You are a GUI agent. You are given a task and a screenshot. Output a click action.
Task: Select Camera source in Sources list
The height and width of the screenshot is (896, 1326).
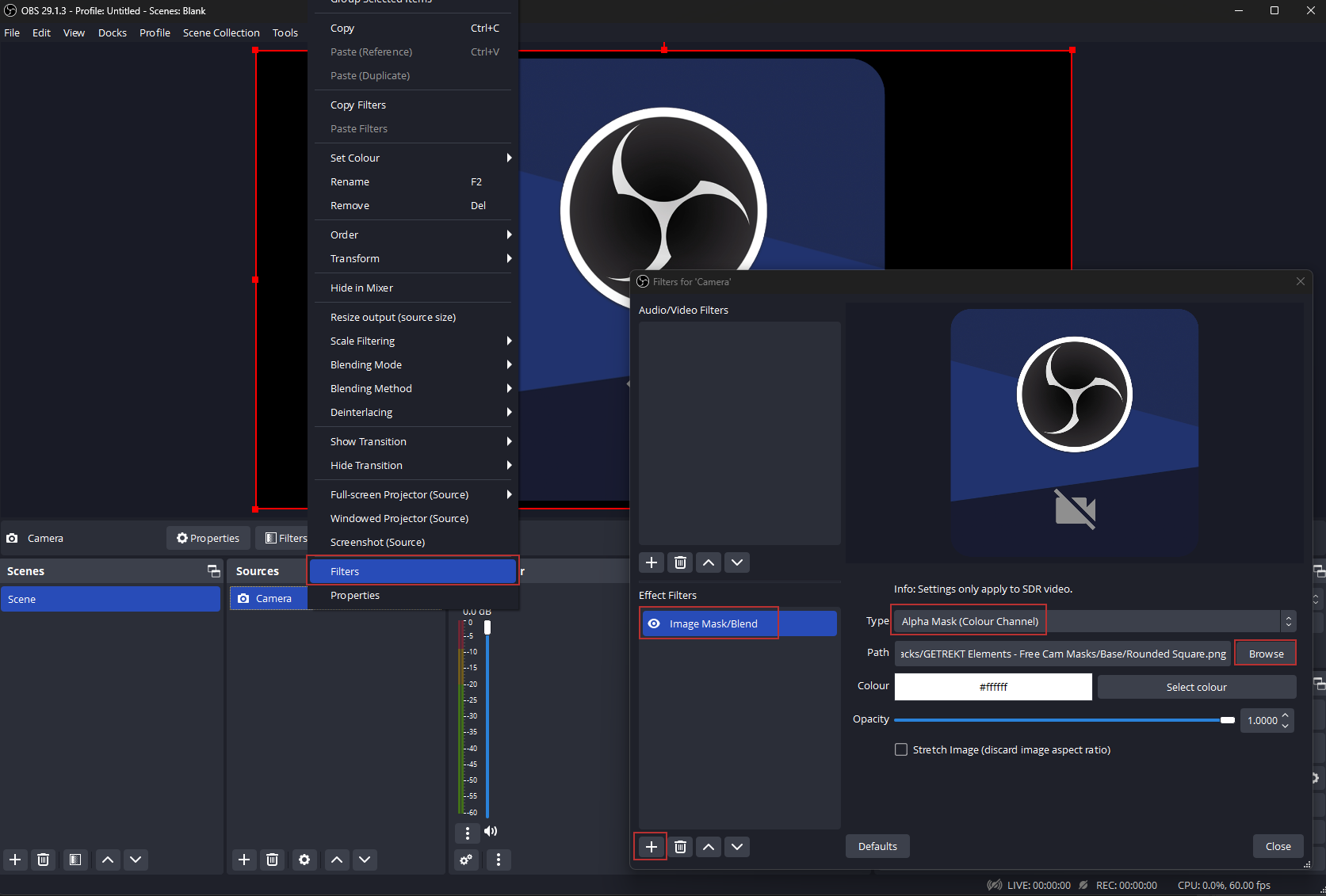coord(269,598)
